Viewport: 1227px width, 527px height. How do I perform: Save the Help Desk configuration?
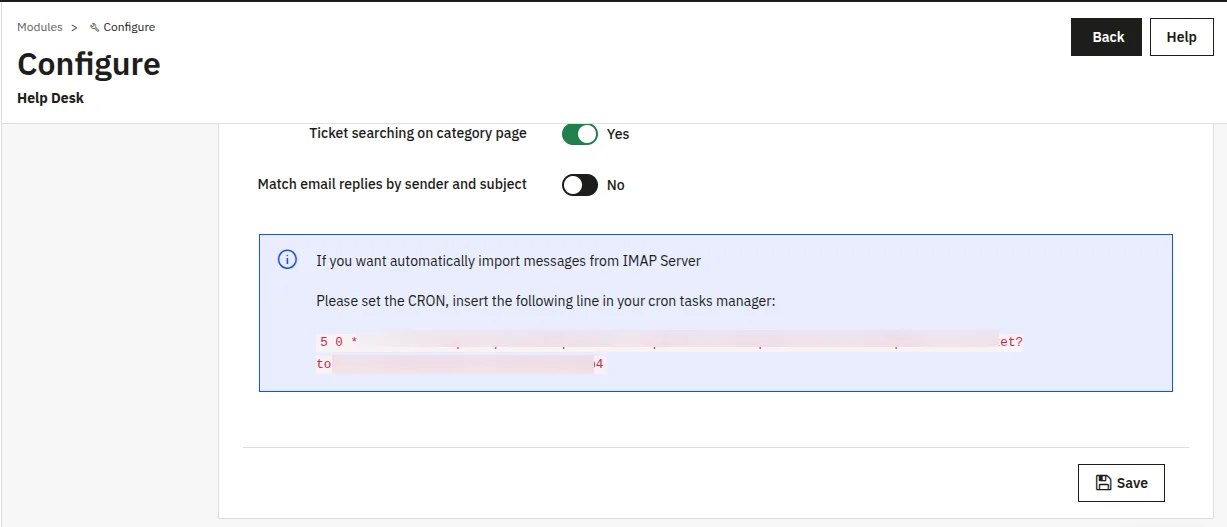pyautogui.click(x=1121, y=483)
